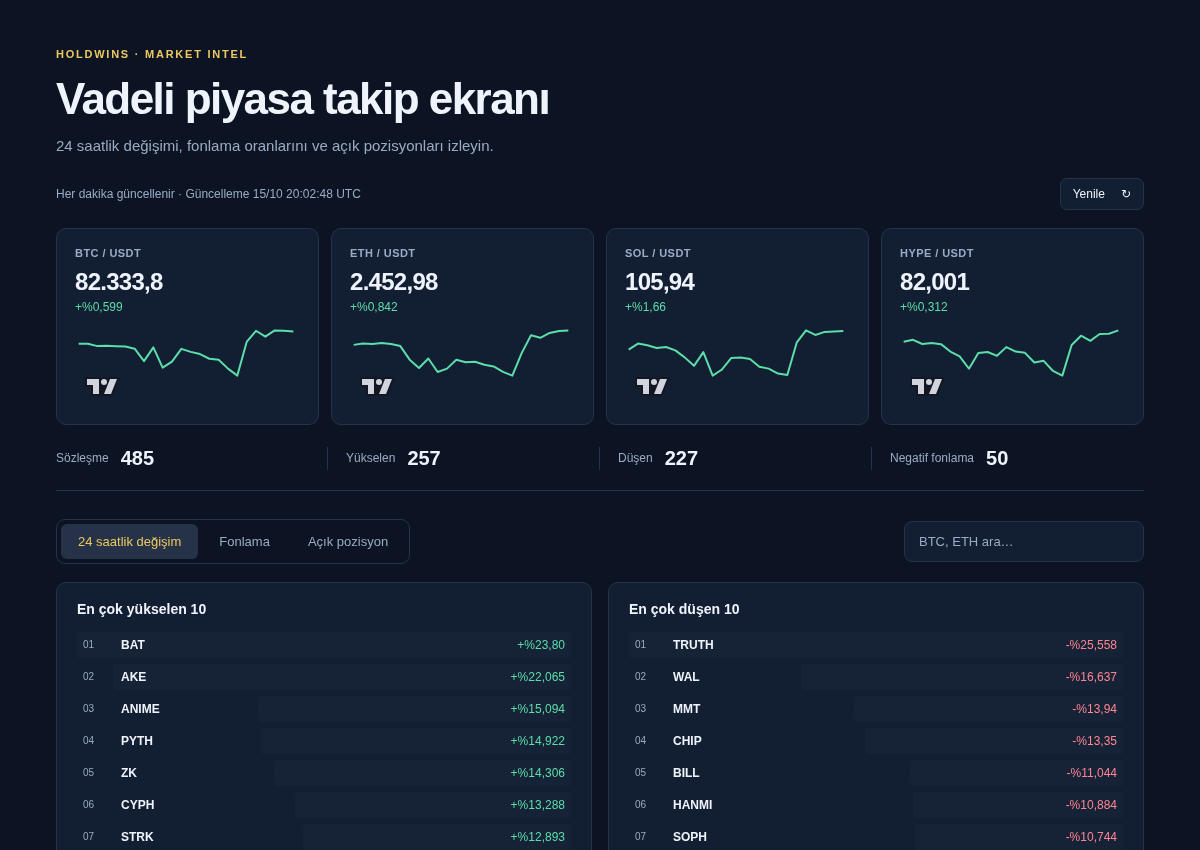The image size is (1200, 850).
Task: Click the En çok yükselen 10 heading
Action: coord(142,609)
